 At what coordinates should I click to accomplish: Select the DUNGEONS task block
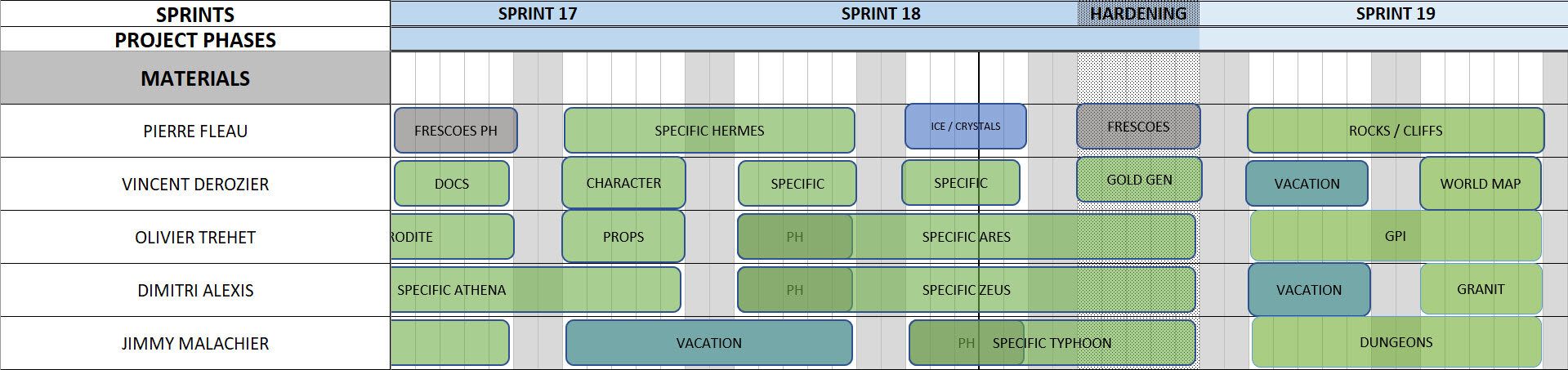pos(1396,342)
